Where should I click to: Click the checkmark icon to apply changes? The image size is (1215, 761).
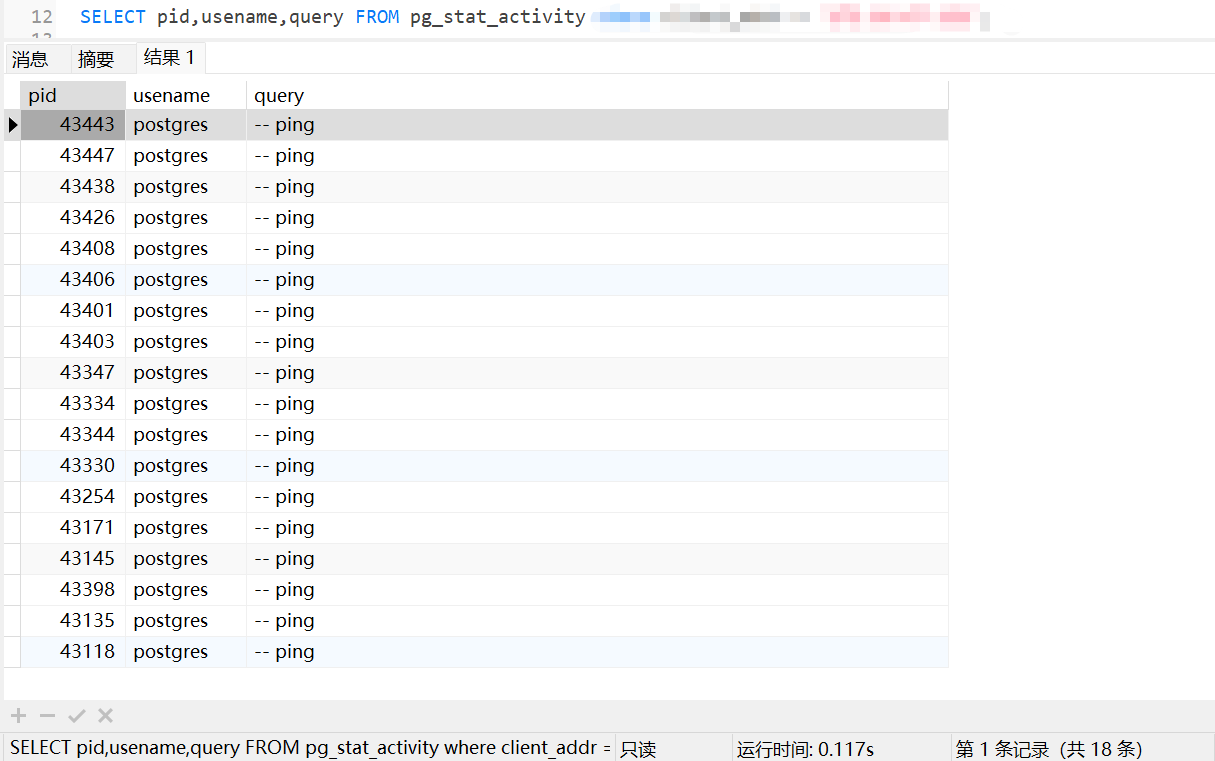(76, 715)
